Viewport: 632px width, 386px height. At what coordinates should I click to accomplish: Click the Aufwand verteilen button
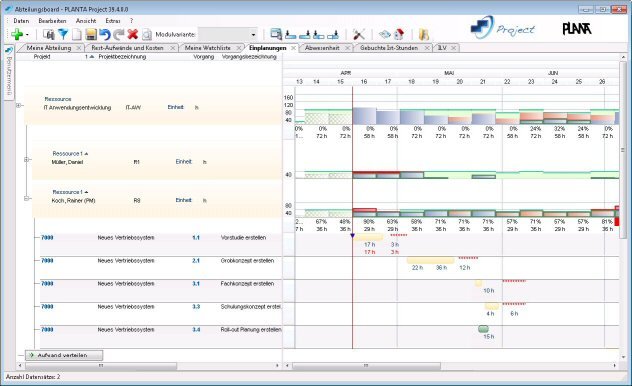click(64, 355)
